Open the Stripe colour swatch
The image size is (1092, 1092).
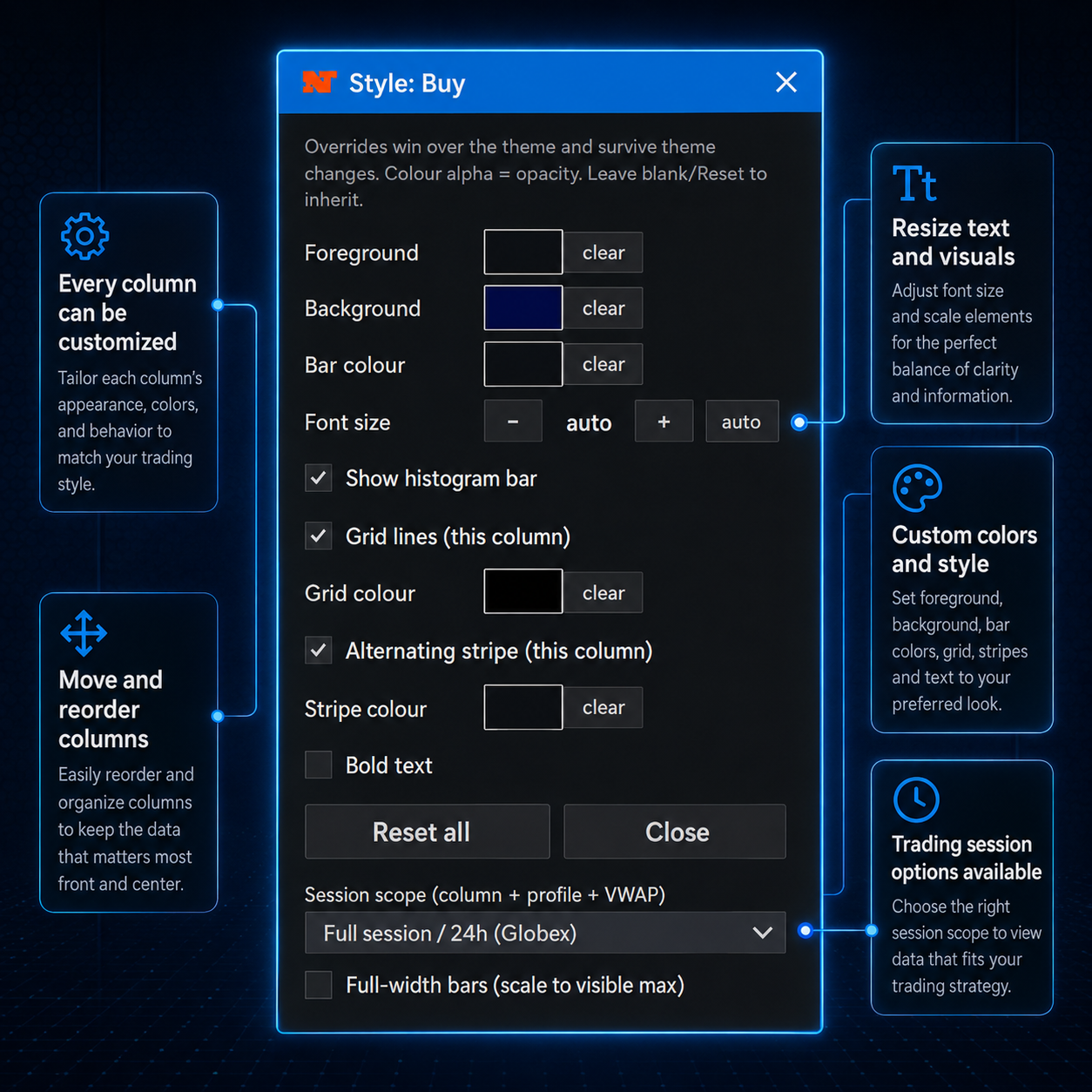pos(523,707)
